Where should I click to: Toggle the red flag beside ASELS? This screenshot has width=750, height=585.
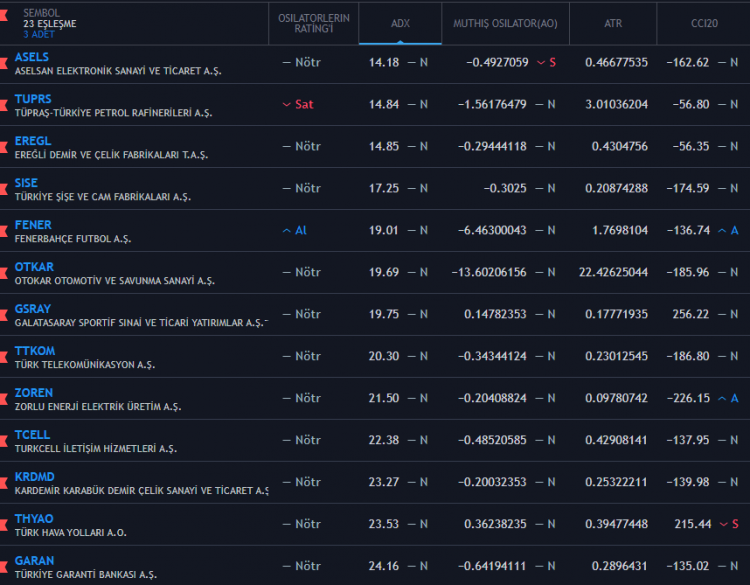click(3, 63)
